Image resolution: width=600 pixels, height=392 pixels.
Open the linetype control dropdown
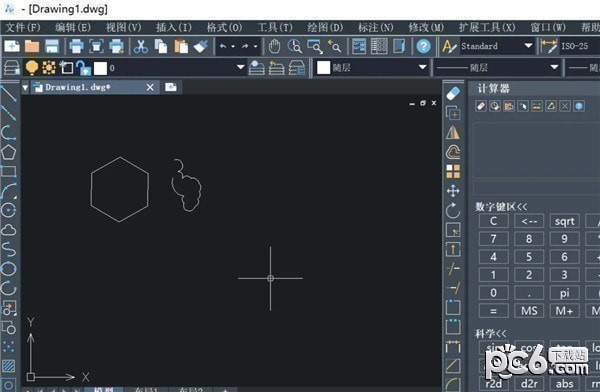554,67
